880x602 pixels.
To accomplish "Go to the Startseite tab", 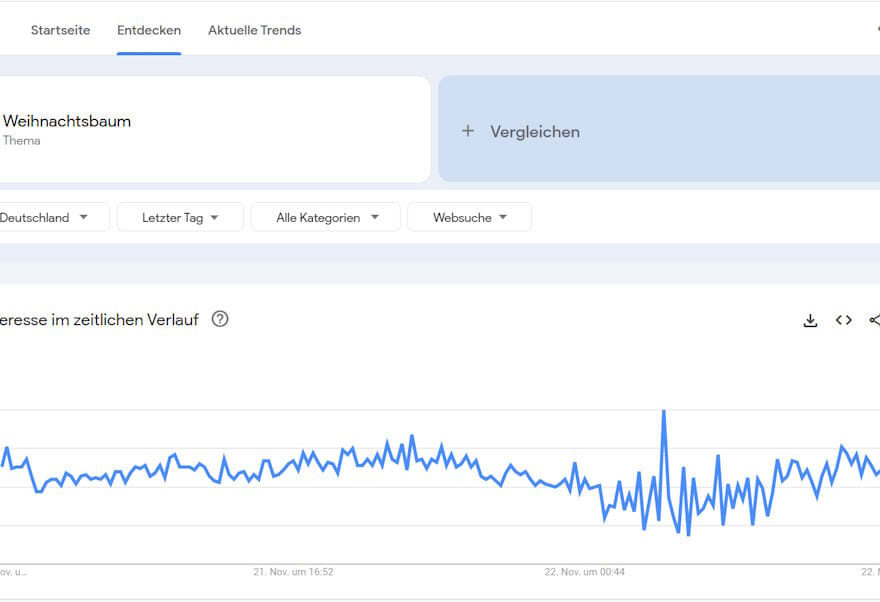I will [x=60, y=30].
